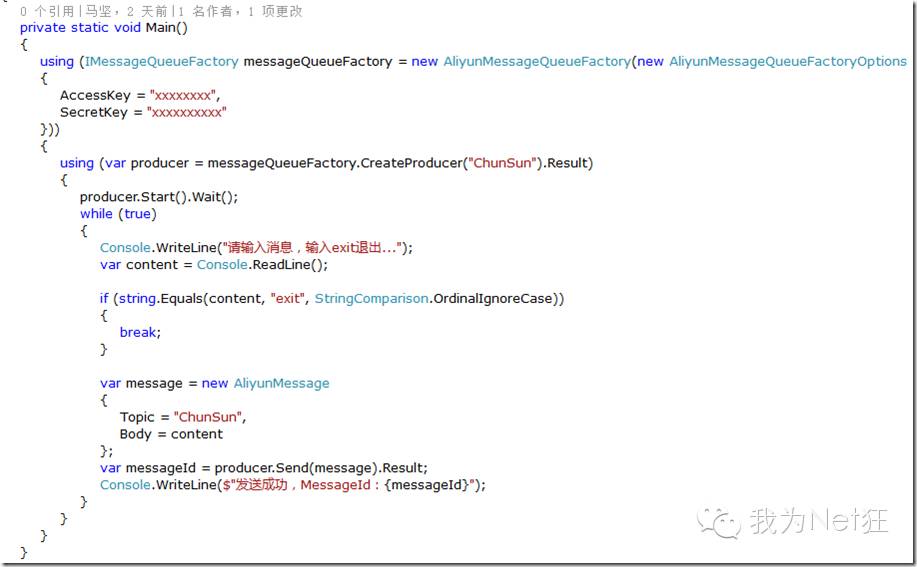Click the "1 名作者，1 项更改" CodeLens link

pos(240,11)
